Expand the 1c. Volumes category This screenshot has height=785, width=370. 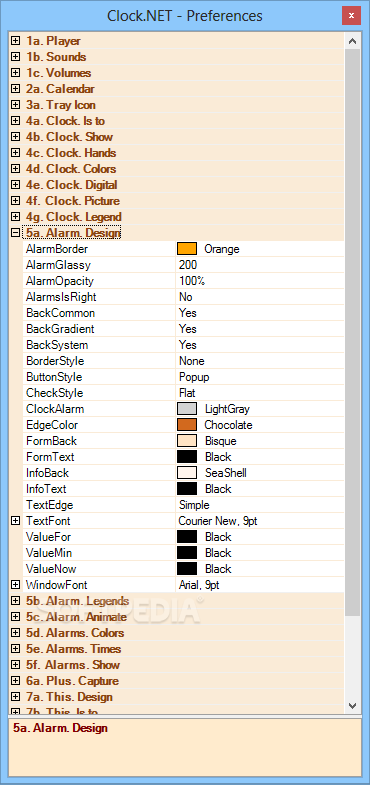tap(16, 73)
